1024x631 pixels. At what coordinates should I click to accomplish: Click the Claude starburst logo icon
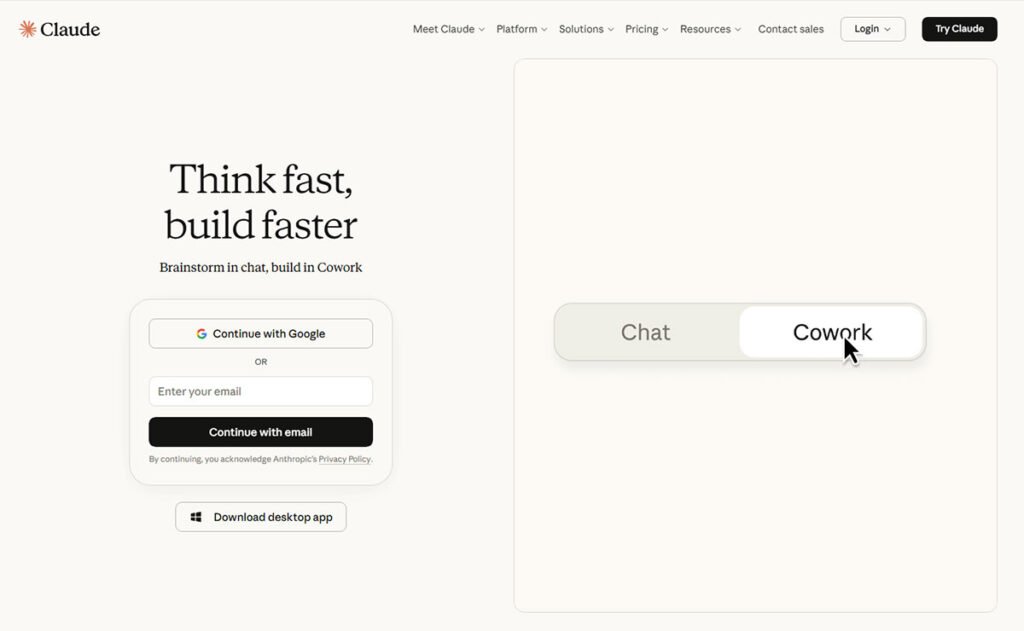pyautogui.click(x=27, y=29)
